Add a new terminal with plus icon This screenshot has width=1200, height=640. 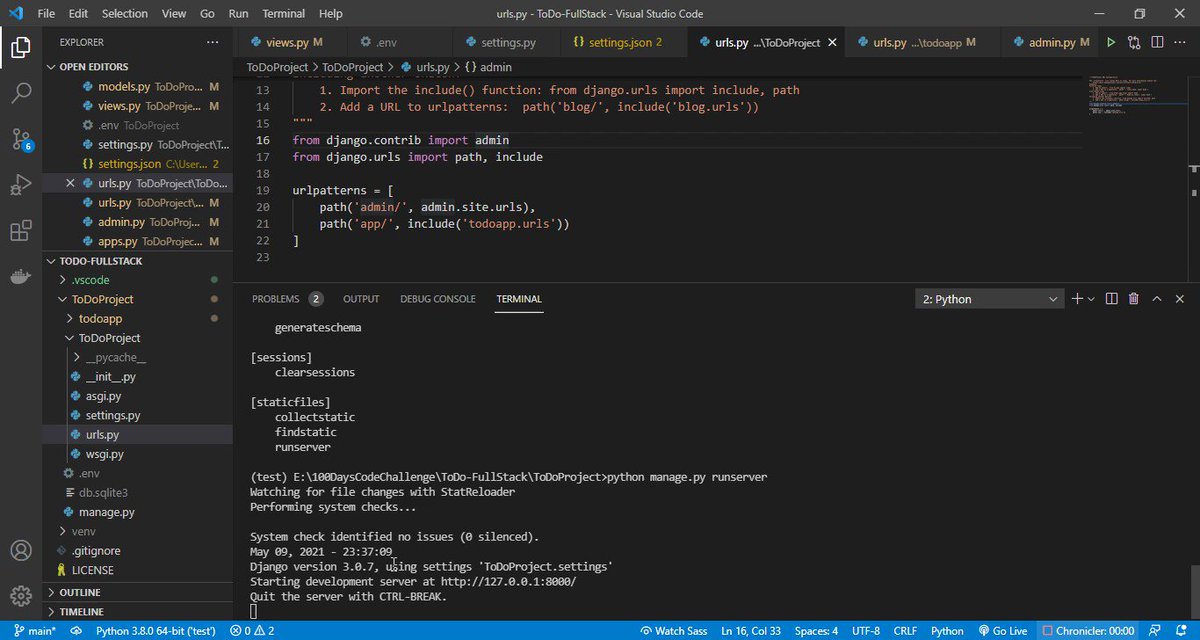(1077, 298)
